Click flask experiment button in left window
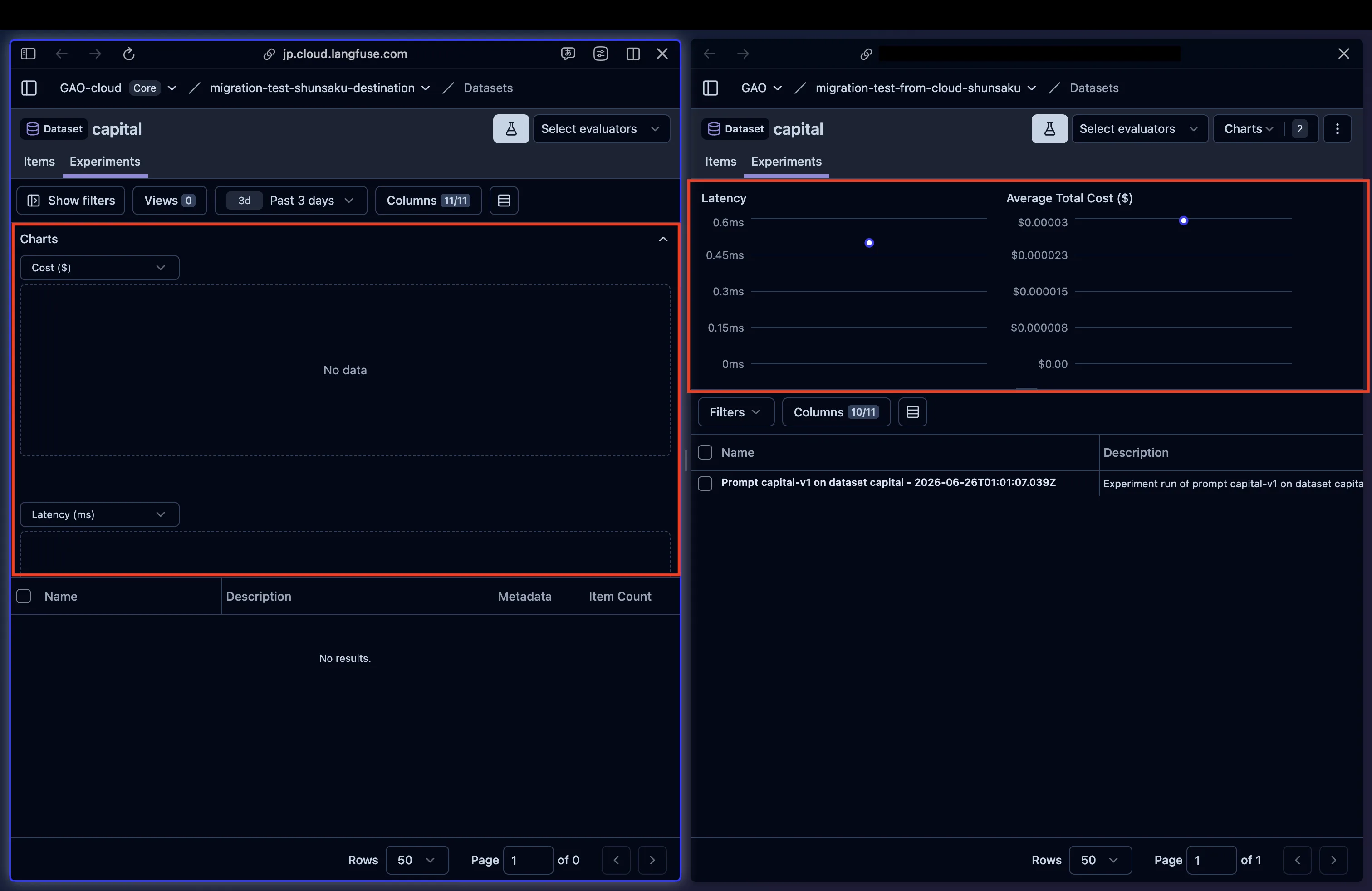This screenshot has width=1372, height=891. click(x=511, y=128)
